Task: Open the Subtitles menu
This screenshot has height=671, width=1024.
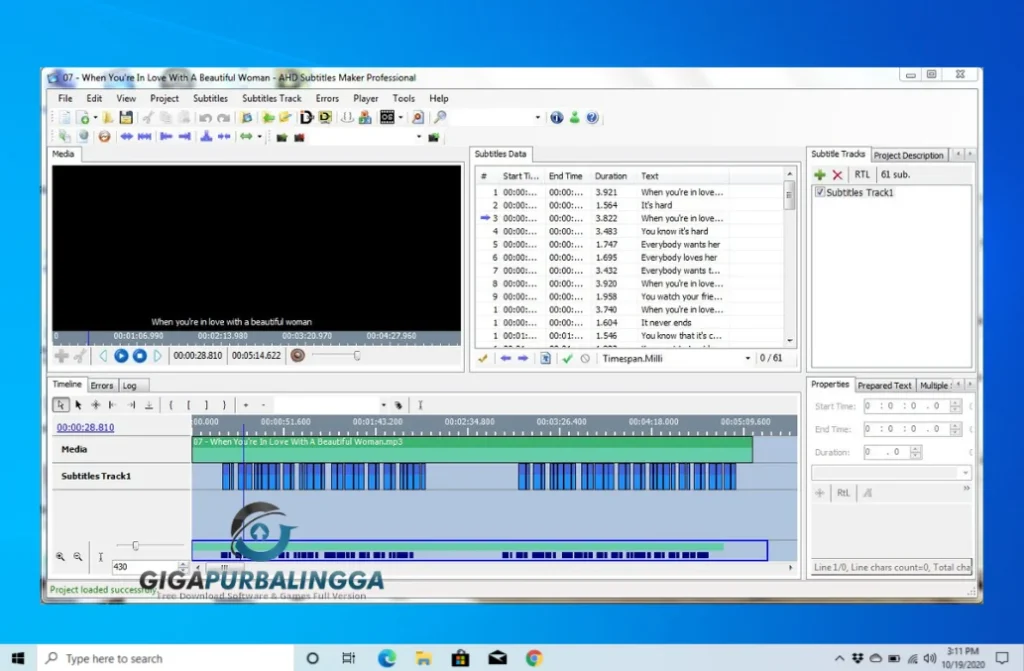Action: point(210,98)
